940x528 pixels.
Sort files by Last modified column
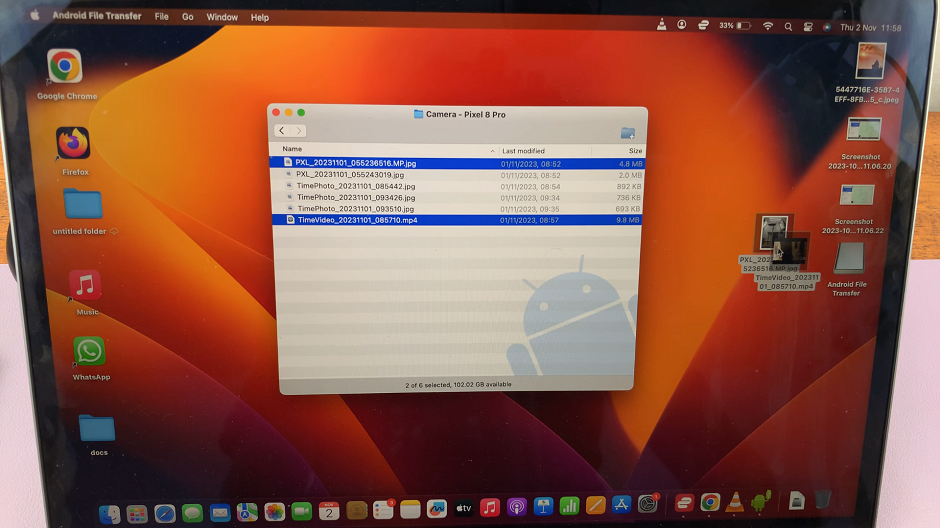pyautogui.click(x=523, y=151)
